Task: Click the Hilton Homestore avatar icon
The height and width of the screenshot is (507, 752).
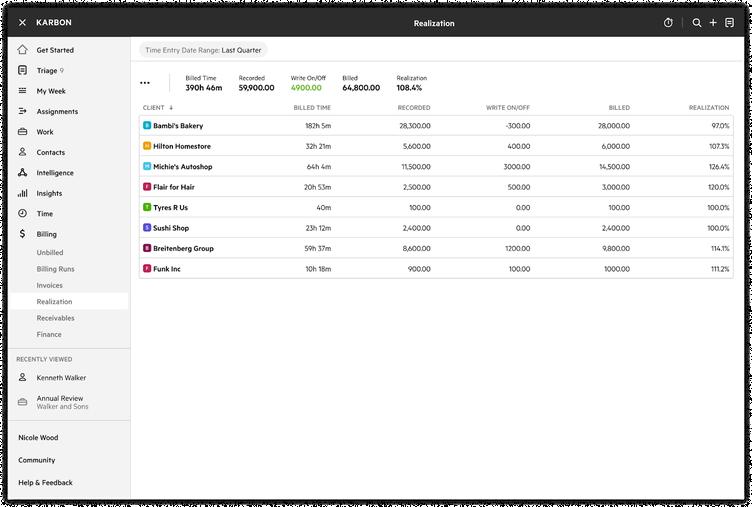Action: (x=147, y=146)
